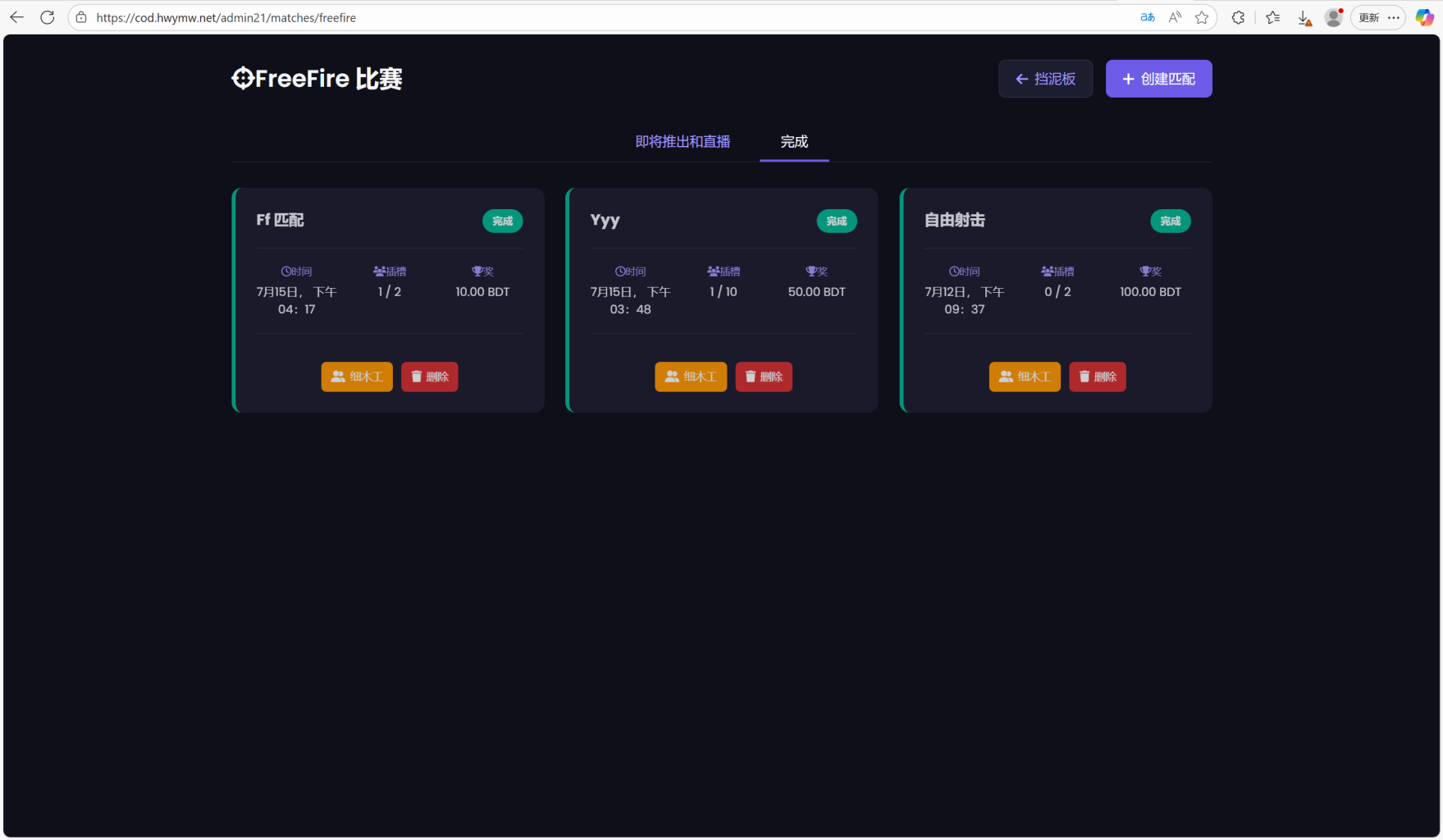Delete the 自由射击 match

click(x=1097, y=377)
